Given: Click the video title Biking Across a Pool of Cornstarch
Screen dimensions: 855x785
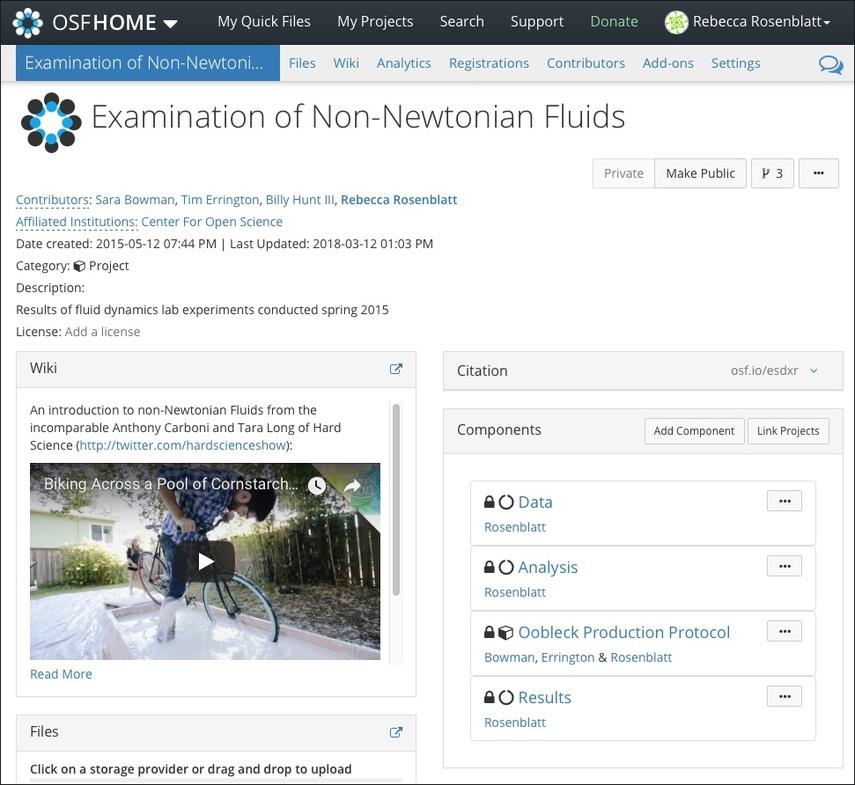Looking at the screenshot, I should (x=171, y=484).
